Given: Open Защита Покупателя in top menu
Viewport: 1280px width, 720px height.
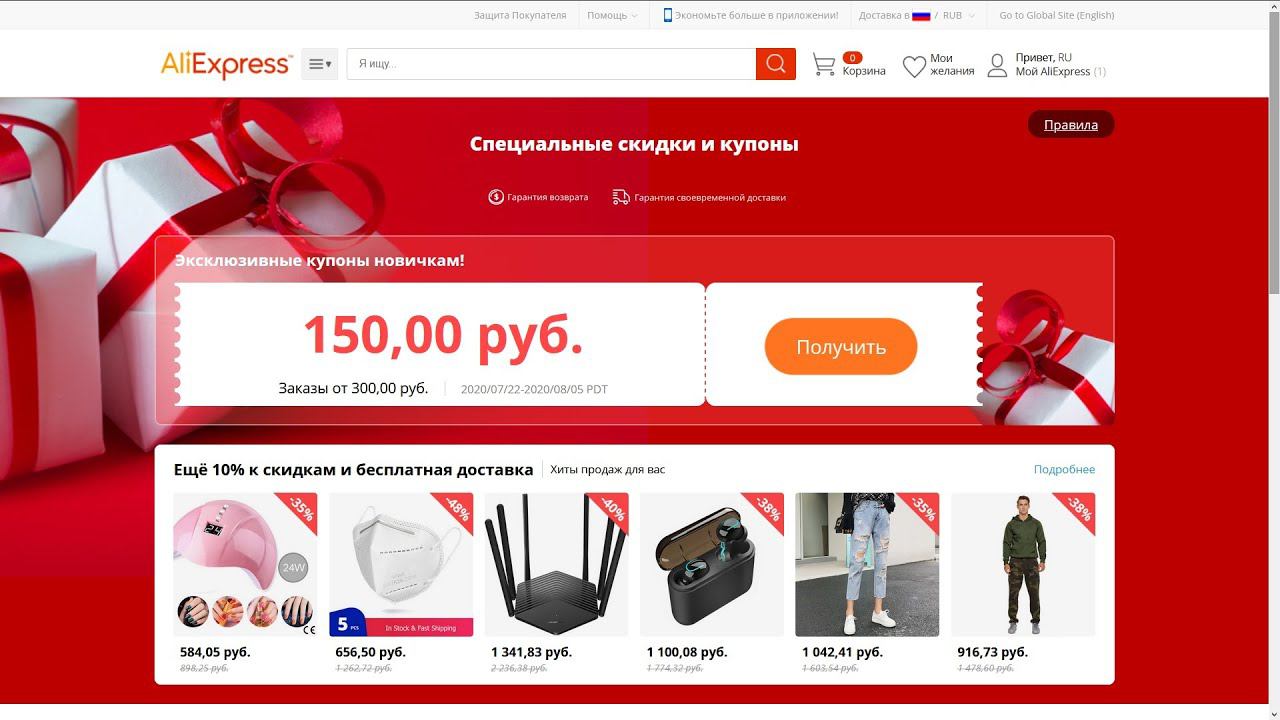Looking at the screenshot, I should tap(520, 15).
